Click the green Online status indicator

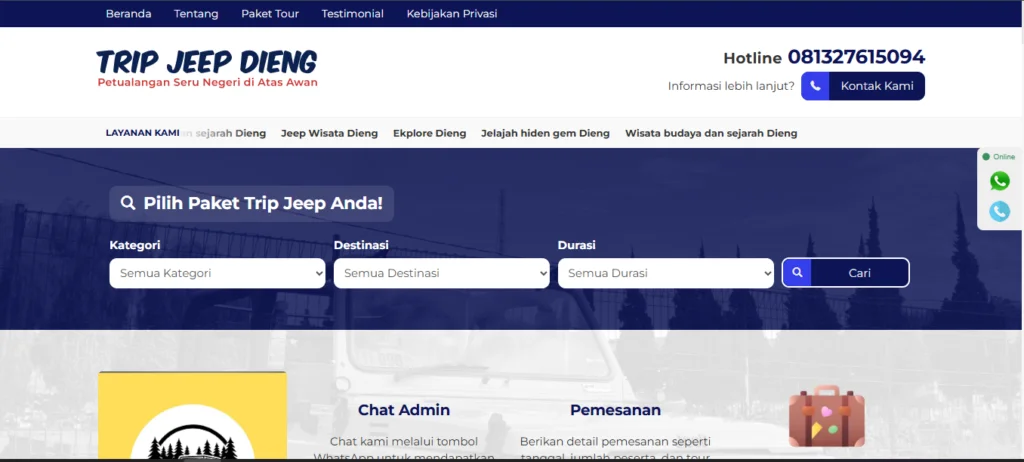coord(999,157)
